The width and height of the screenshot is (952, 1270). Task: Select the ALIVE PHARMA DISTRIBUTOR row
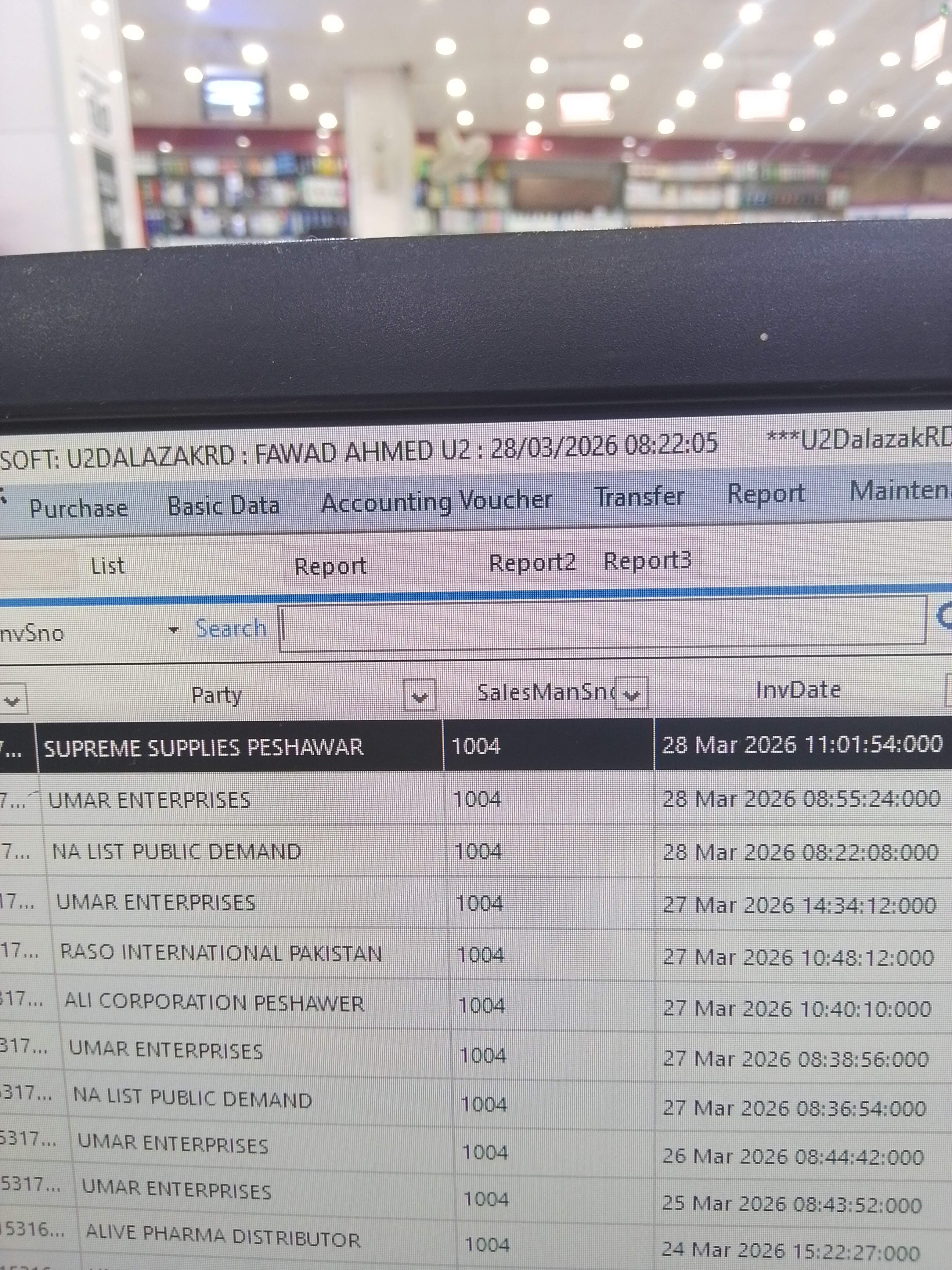tap(476, 1243)
